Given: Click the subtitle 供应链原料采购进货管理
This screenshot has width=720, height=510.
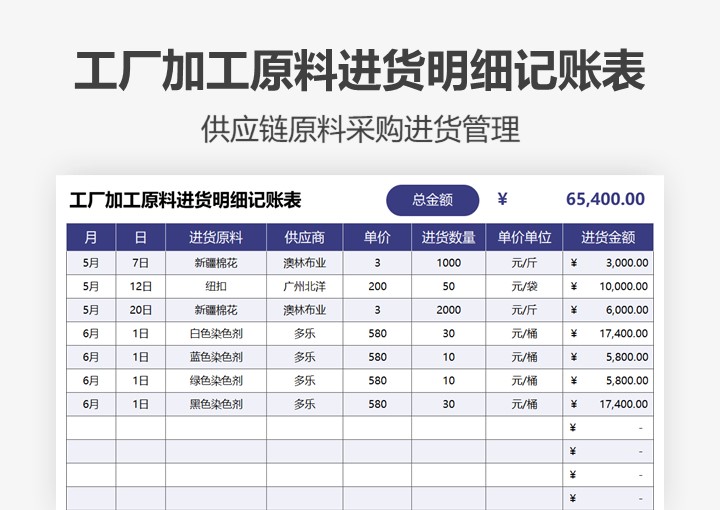Looking at the screenshot, I should click(360, 129).
